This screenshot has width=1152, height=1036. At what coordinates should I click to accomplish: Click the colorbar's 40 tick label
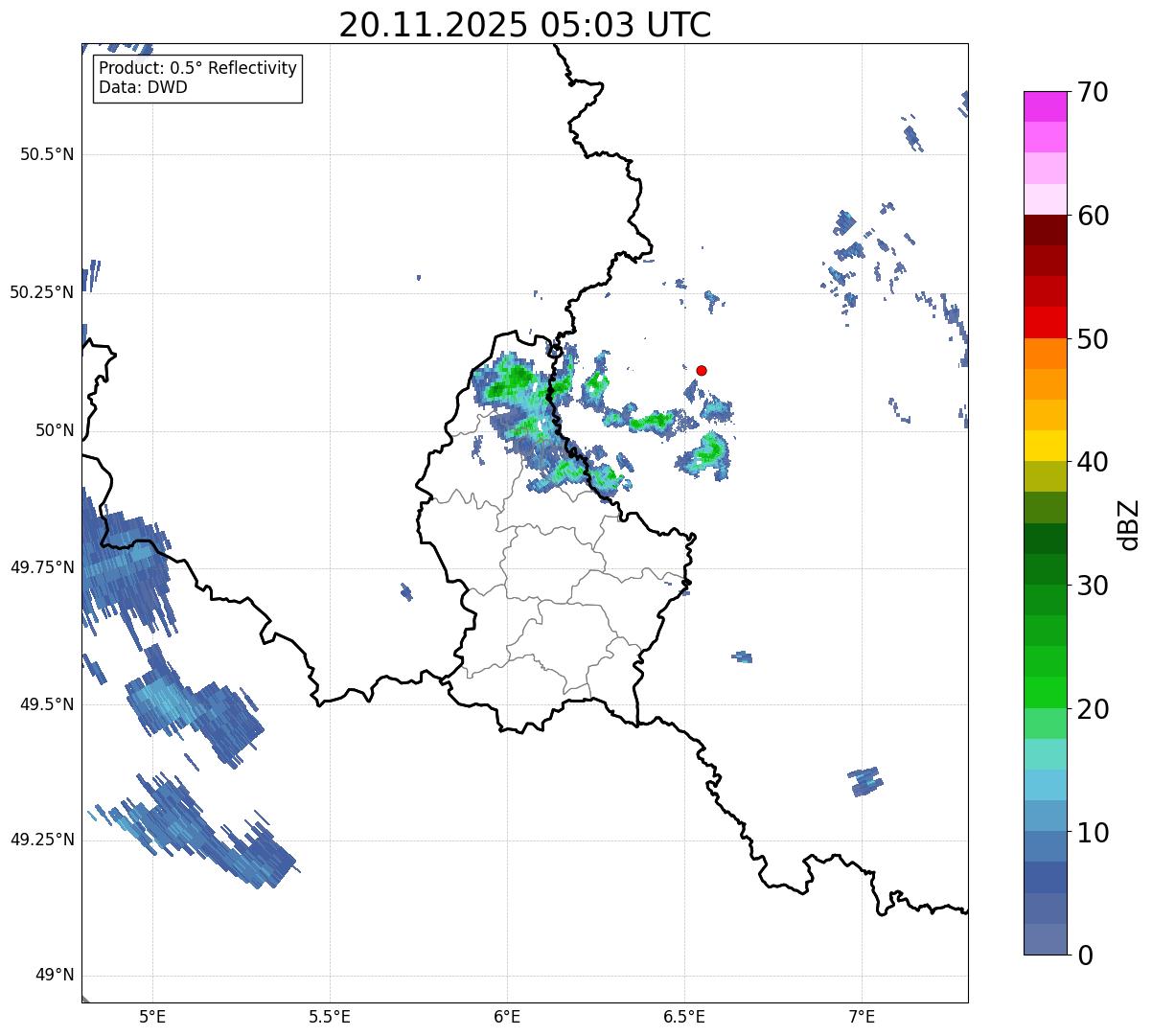(x=1094, y=462)
